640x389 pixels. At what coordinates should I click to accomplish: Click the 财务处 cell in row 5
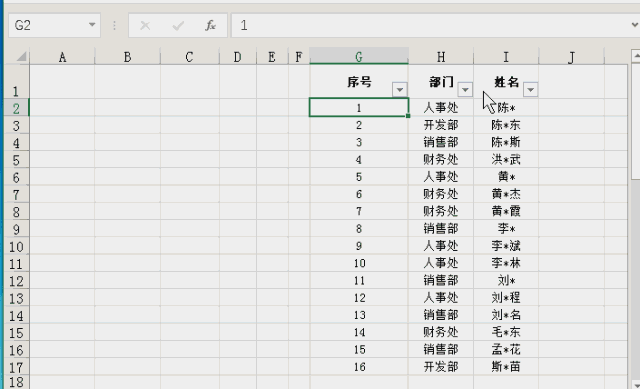click(441, 160)
